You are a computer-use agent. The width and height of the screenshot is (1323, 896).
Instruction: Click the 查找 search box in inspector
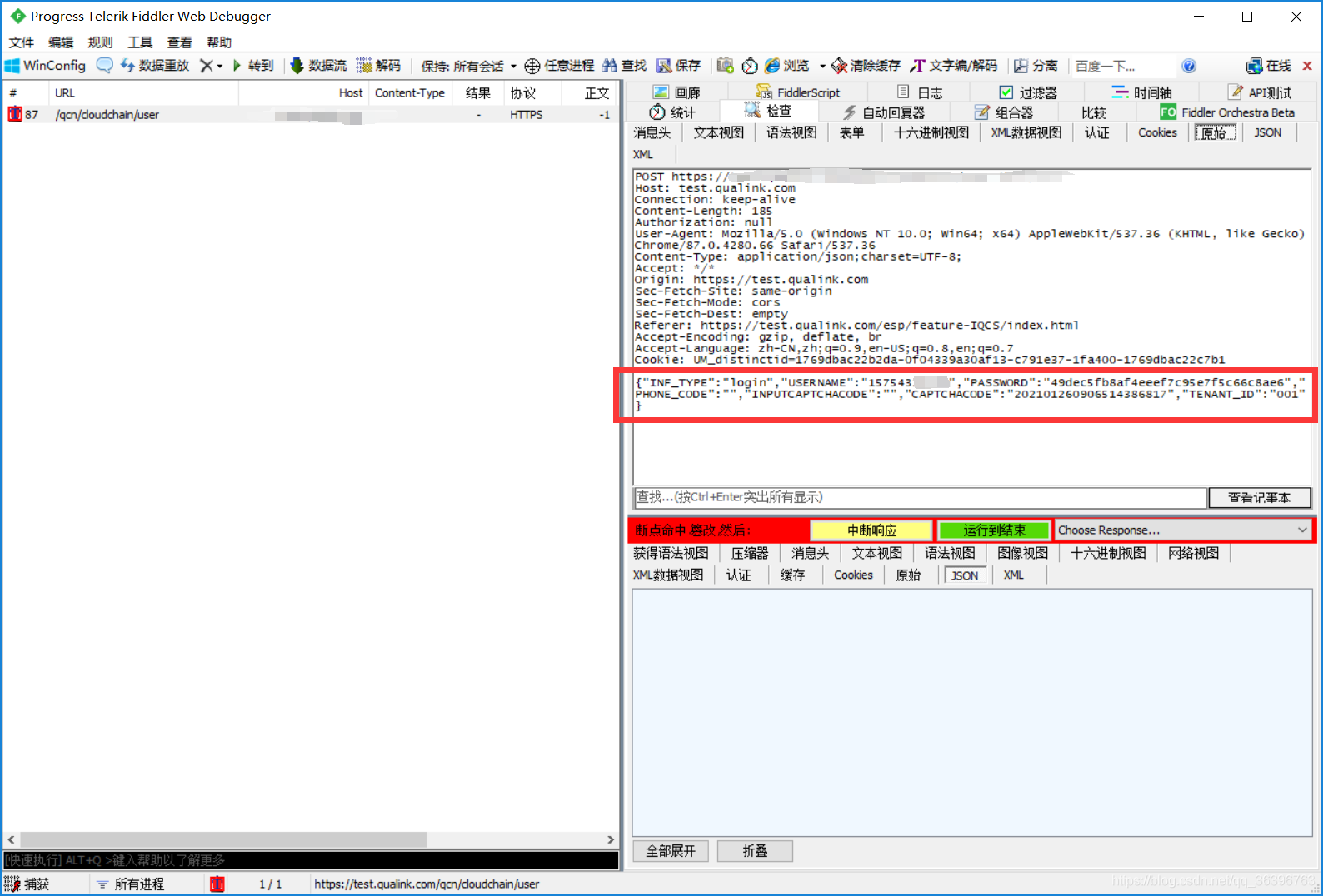point(919,497)
